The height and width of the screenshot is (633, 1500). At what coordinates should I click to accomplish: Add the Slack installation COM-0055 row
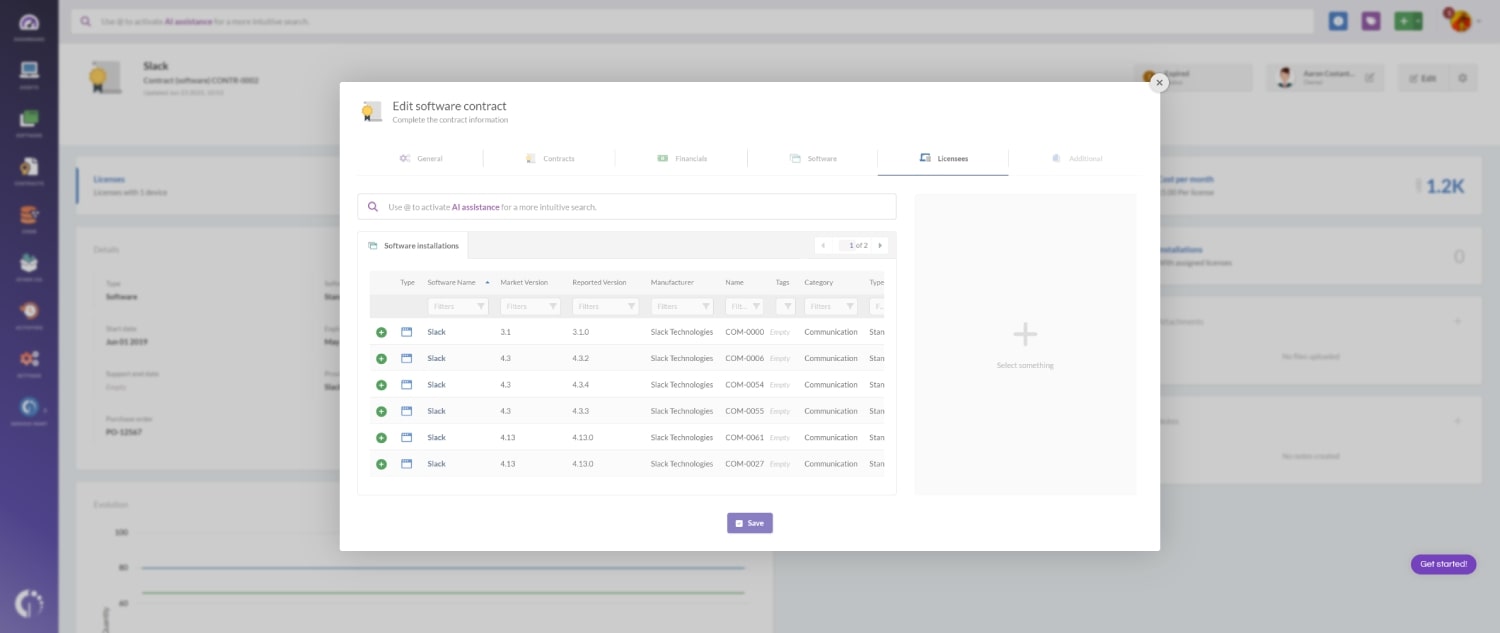(381, 411)
